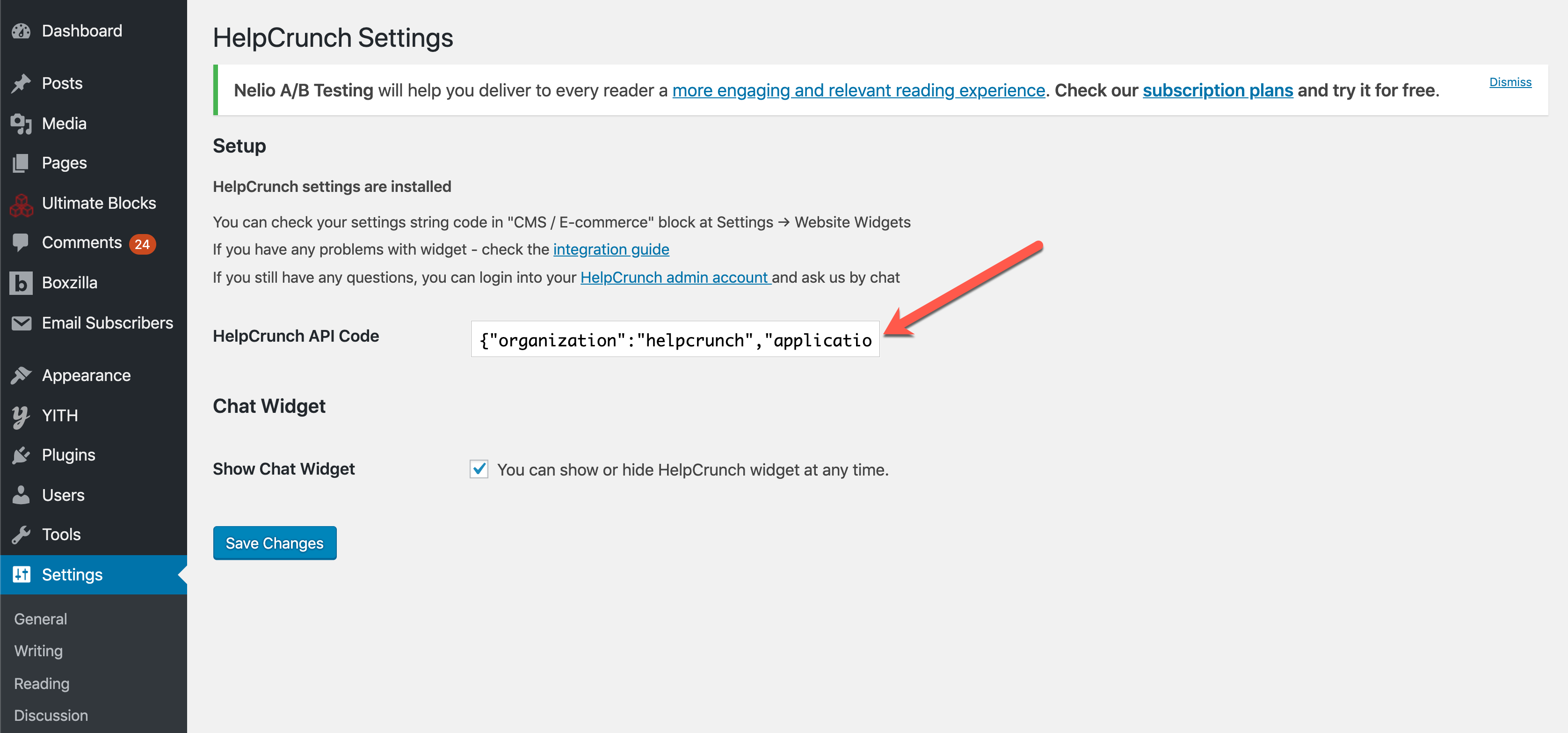Click the Save Changes button
The height and width of the screenshot is (733, 1568).
pos(275,543)
